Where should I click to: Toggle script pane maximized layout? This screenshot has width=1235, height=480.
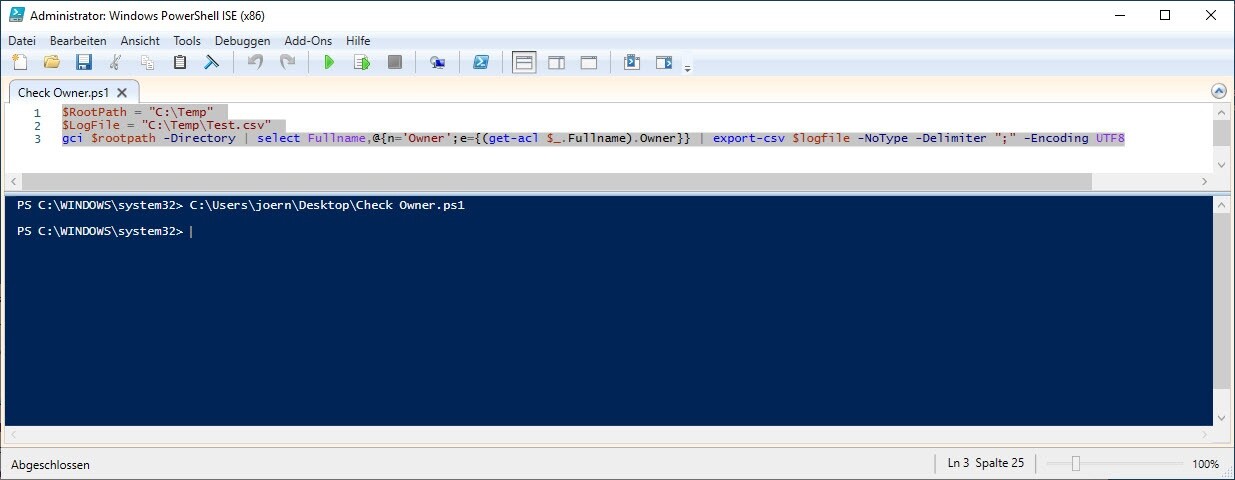[589, 63]
